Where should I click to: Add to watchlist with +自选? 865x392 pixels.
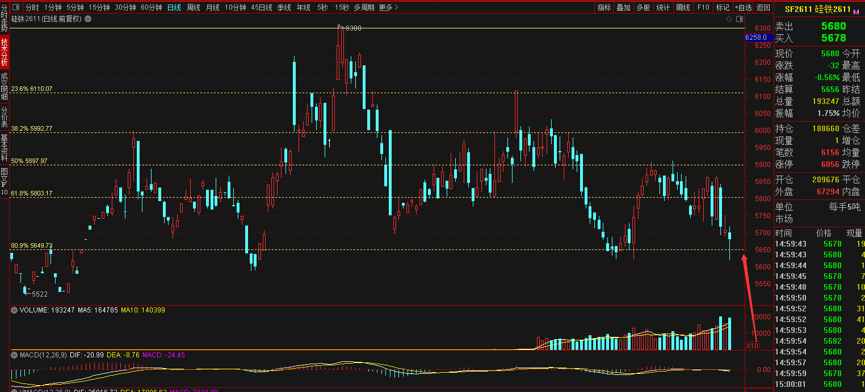[743, 8]
